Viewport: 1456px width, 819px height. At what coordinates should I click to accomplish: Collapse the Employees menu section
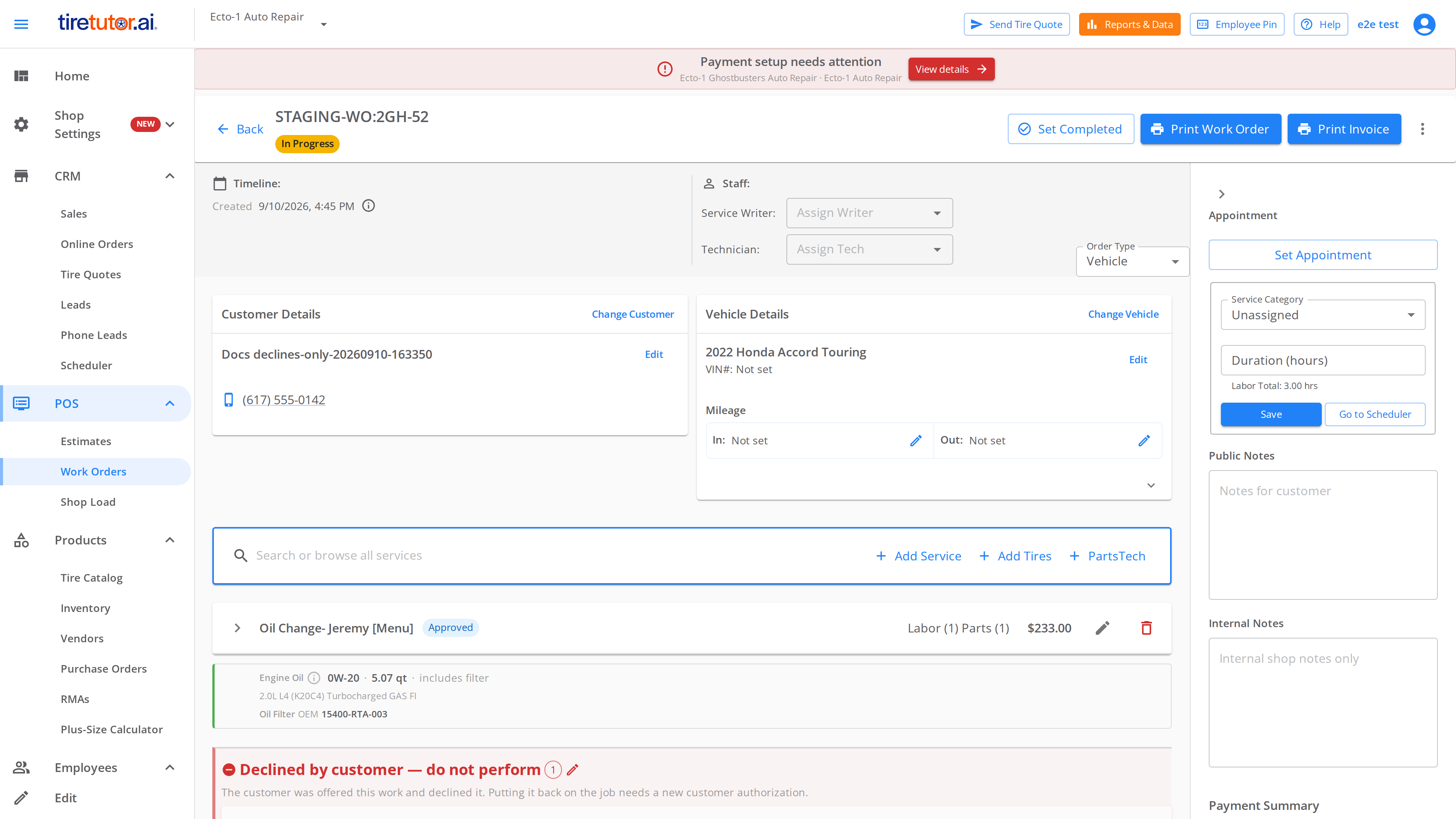pyautogui.click(x=169, y=767)
